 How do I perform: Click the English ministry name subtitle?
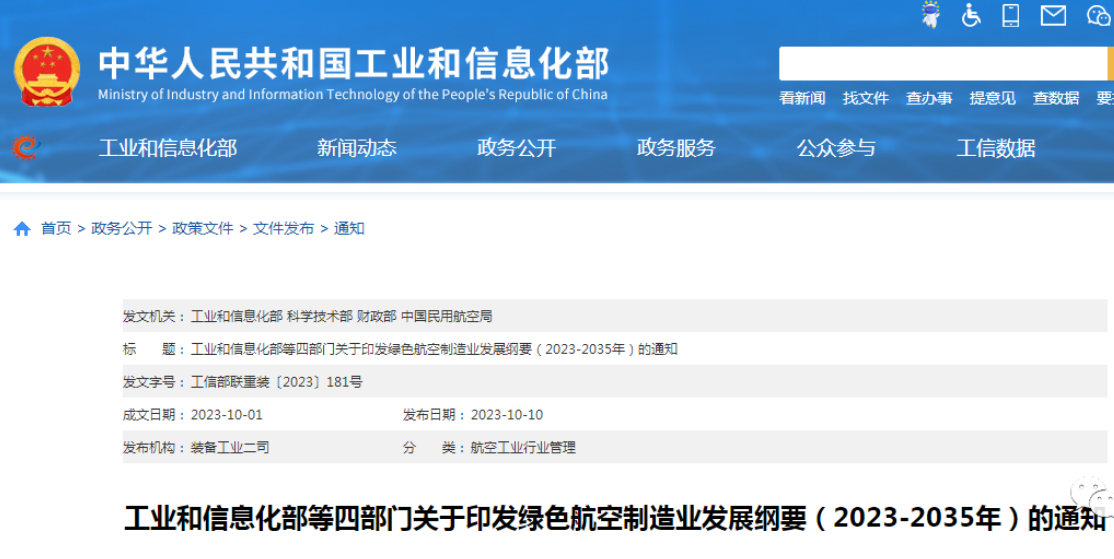[x=352, y=94]
